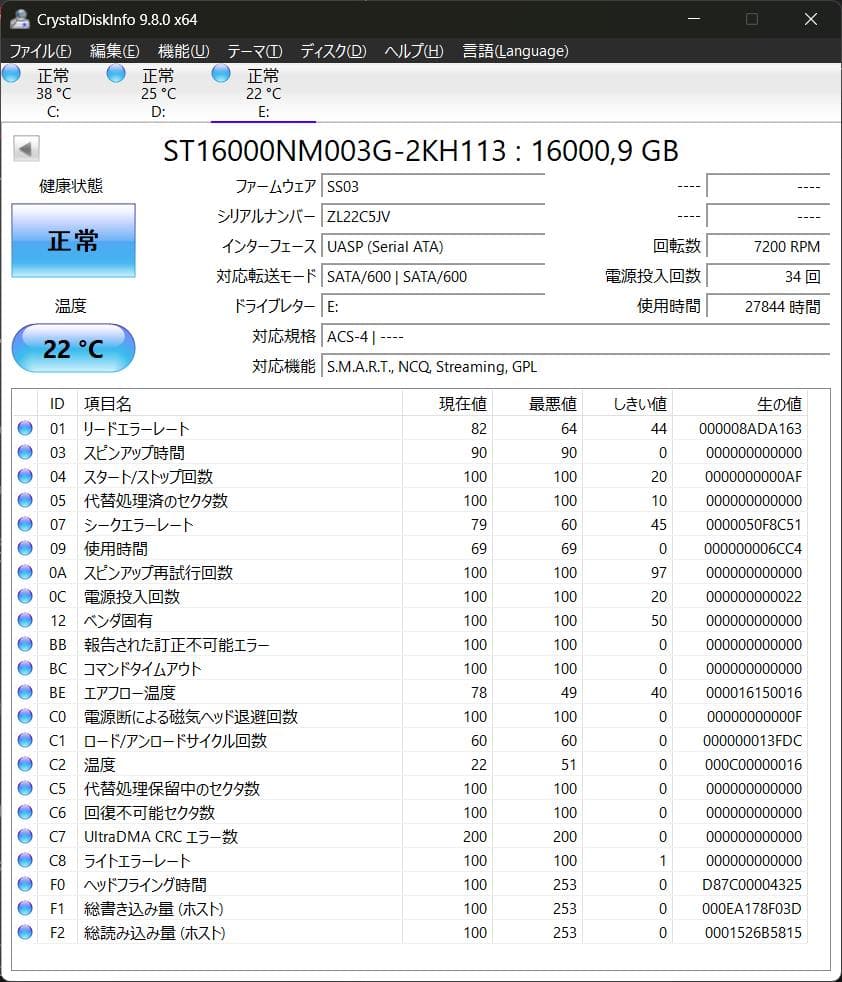The height and width of the screenshot is (982, 842).
Task: Click the previous disk arrow button
Action: 26,149
